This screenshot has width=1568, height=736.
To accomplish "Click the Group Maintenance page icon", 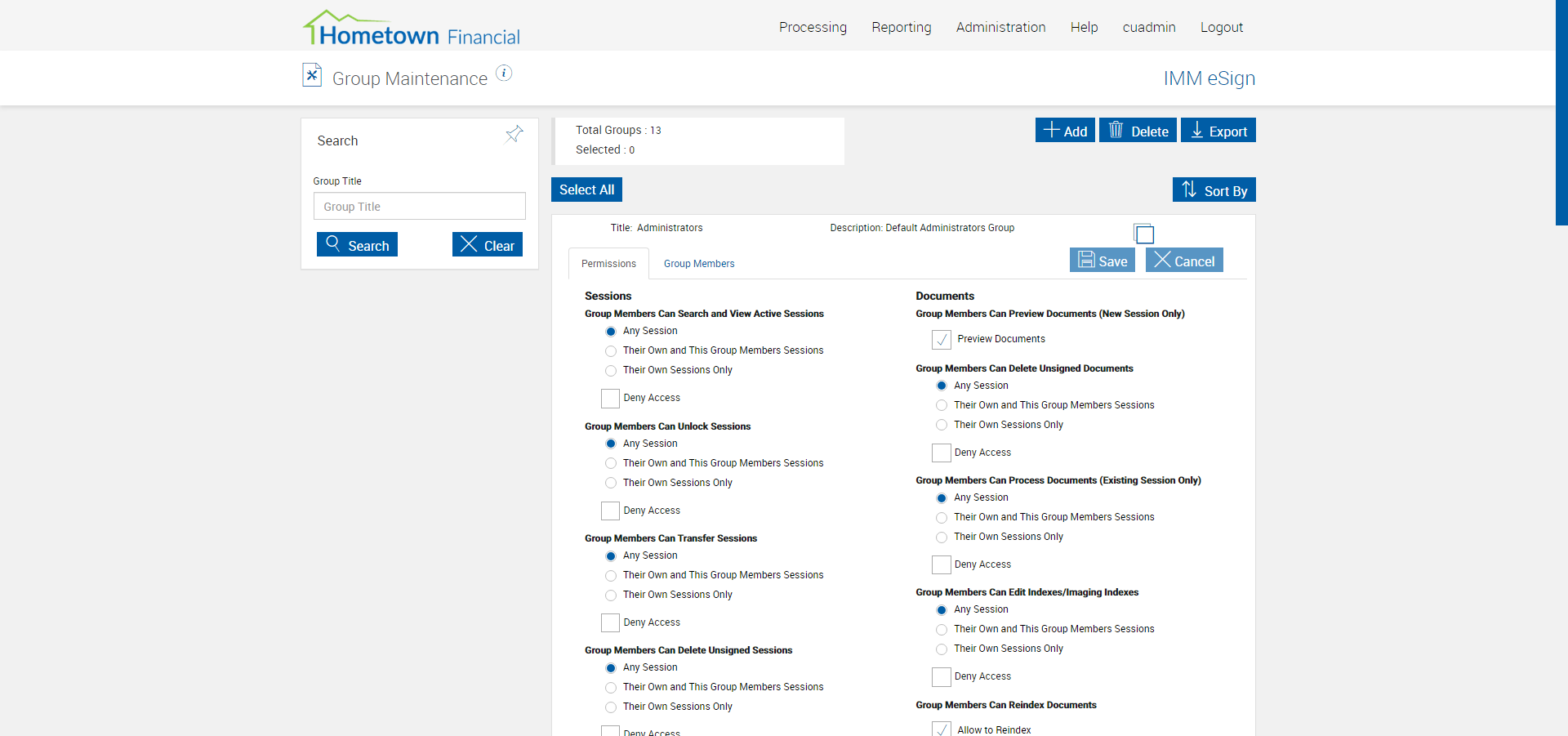I will (312, 75).
